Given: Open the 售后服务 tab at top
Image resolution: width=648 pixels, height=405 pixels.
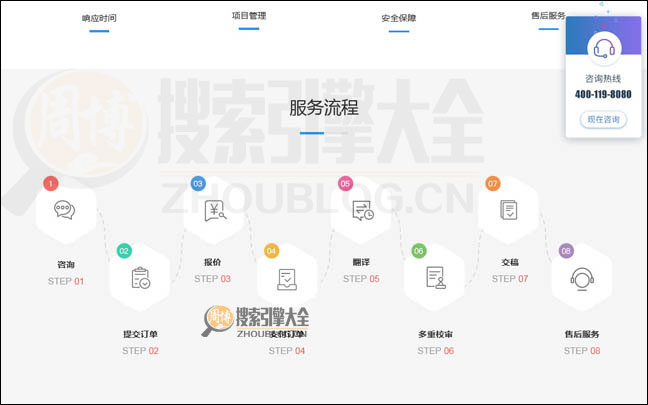Looking at the screenshot, I should [548, 16].
